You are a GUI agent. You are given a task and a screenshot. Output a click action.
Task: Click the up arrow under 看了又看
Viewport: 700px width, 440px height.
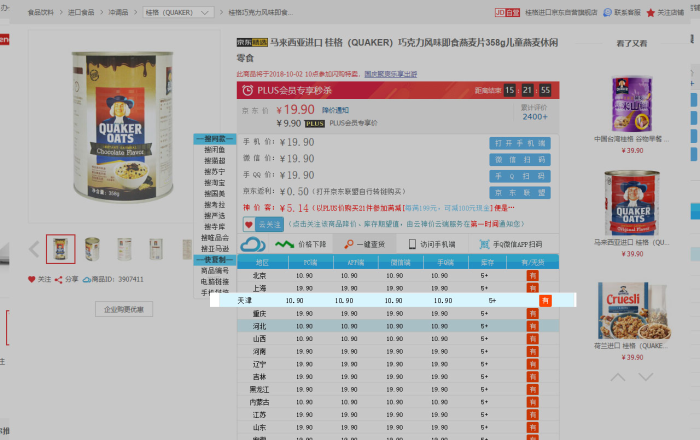pyautogui.click(x=618, y=378)
